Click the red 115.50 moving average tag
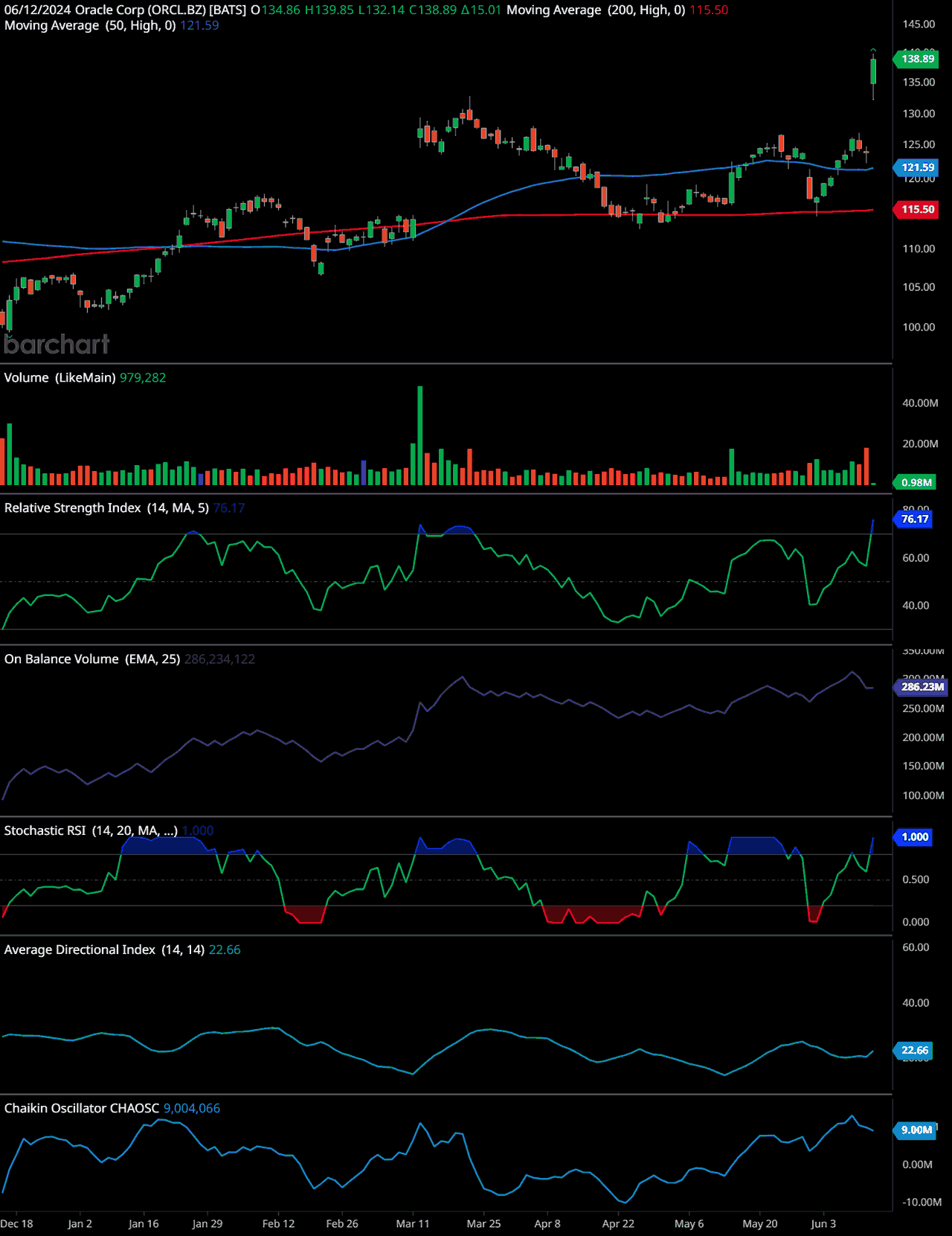The height and width of the screenshot is (1236, 952). tap(917, 210)
